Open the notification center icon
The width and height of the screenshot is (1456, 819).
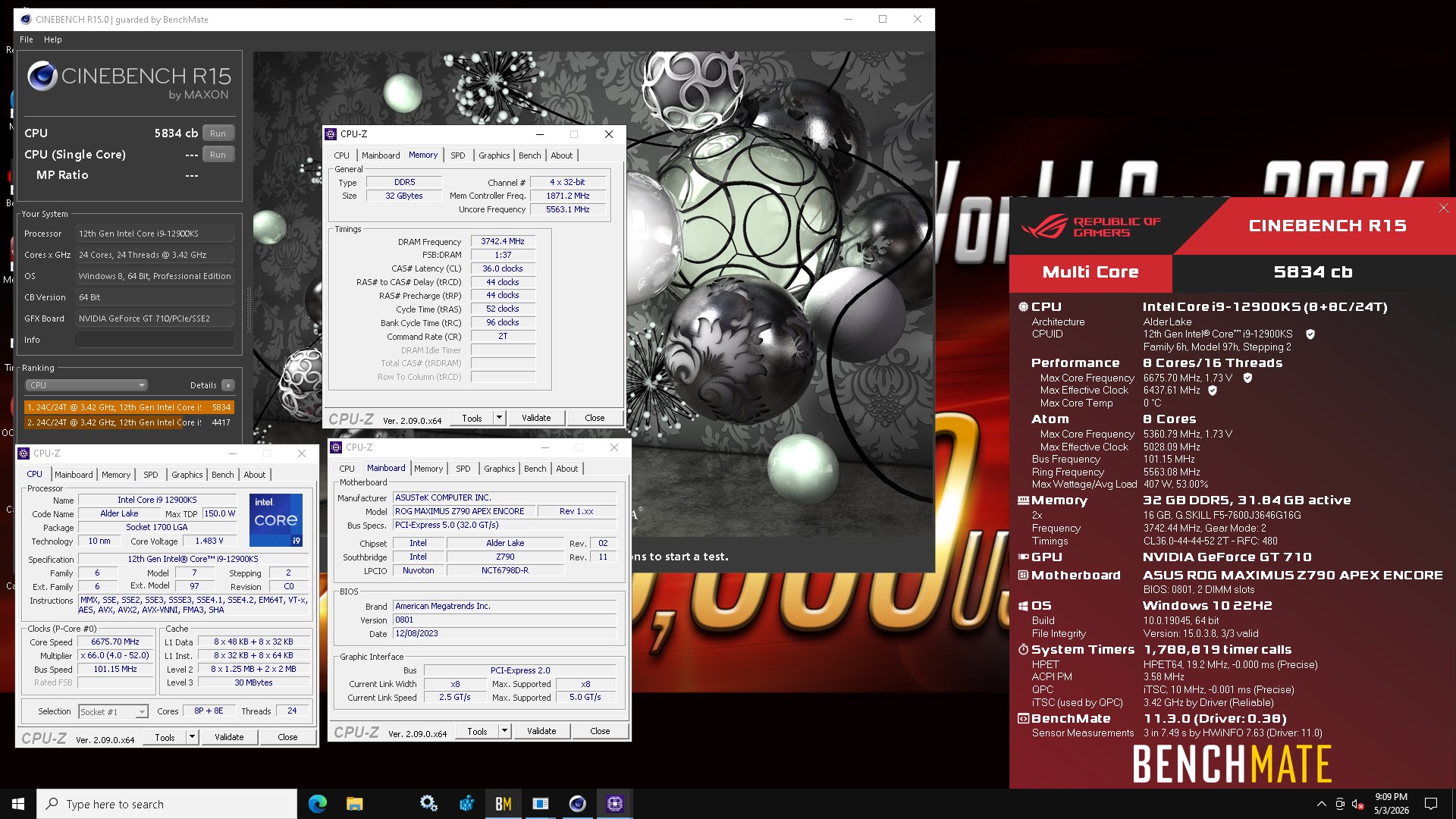1431,804
